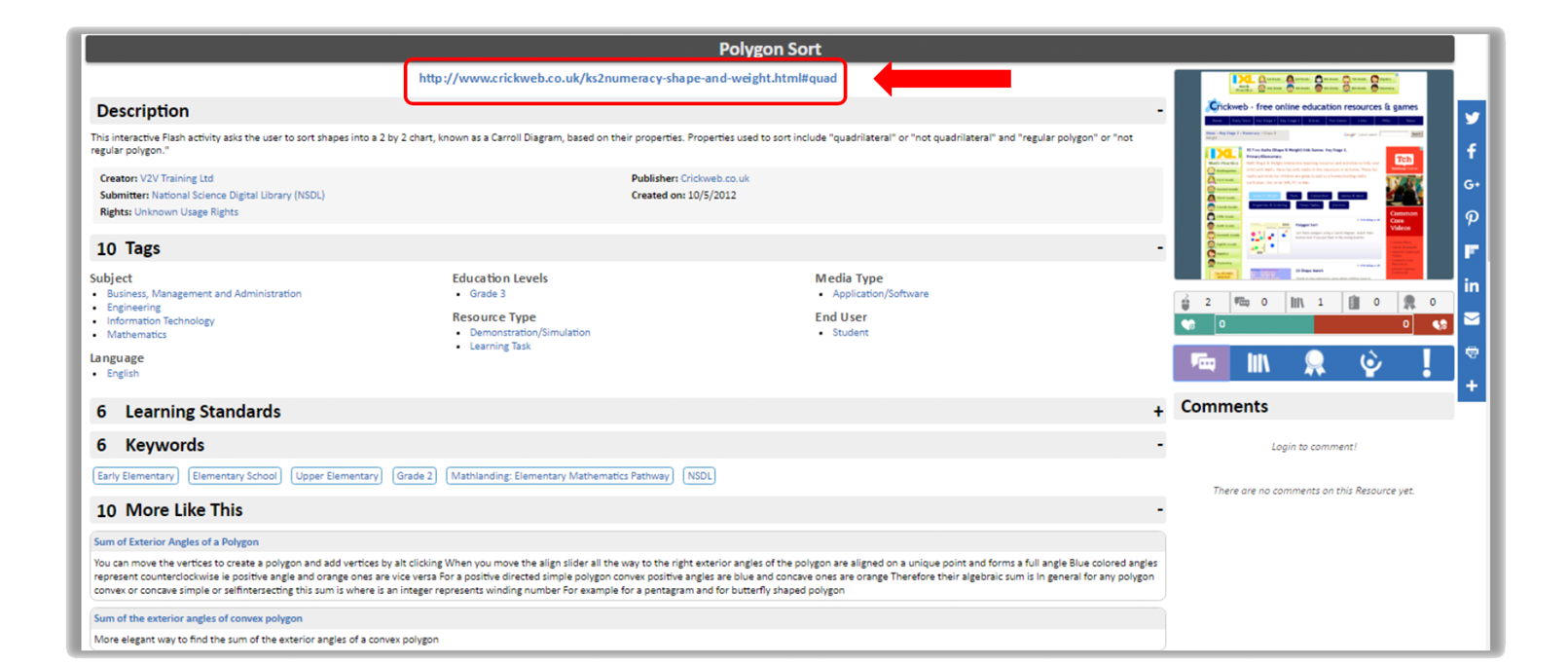Image resolution: width=1568 pixels, height=664 pixels.
Task: Open the comments tab in blue bar
Action: tap(1202, 363)
